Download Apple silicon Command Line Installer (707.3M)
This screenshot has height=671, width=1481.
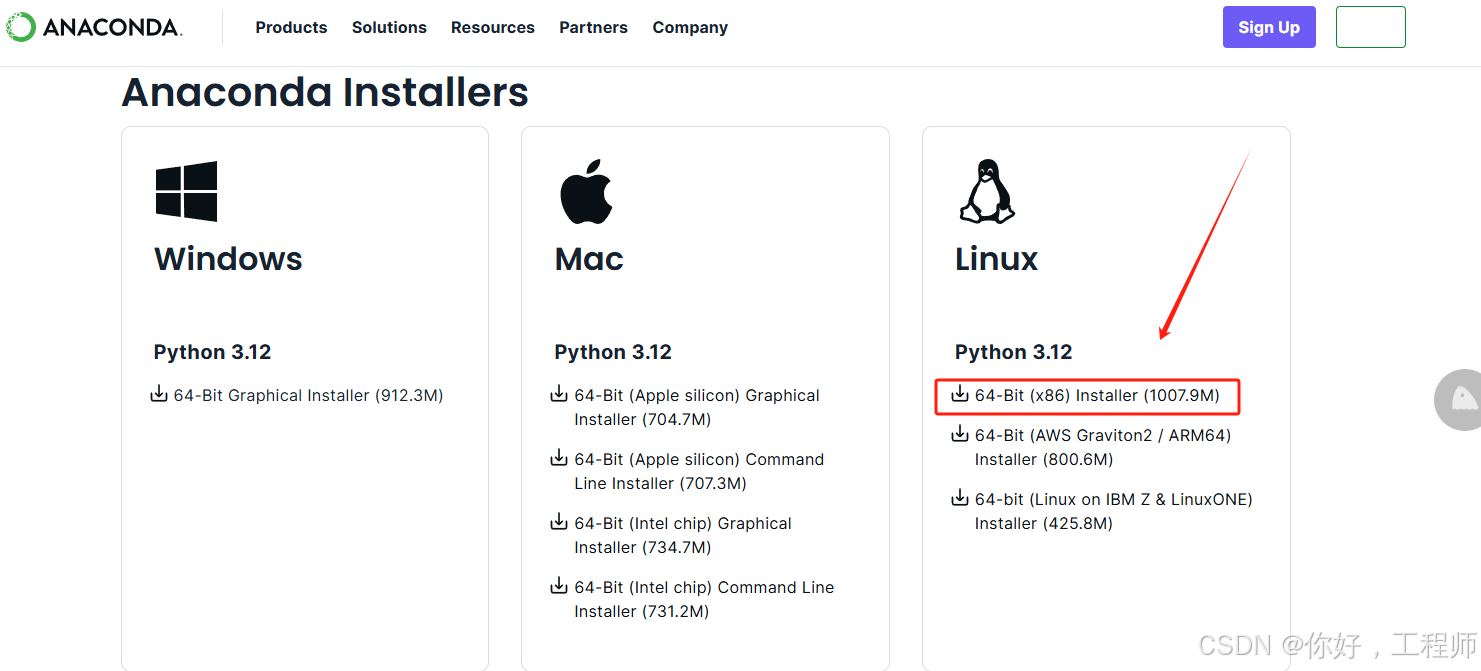(699, 471)
